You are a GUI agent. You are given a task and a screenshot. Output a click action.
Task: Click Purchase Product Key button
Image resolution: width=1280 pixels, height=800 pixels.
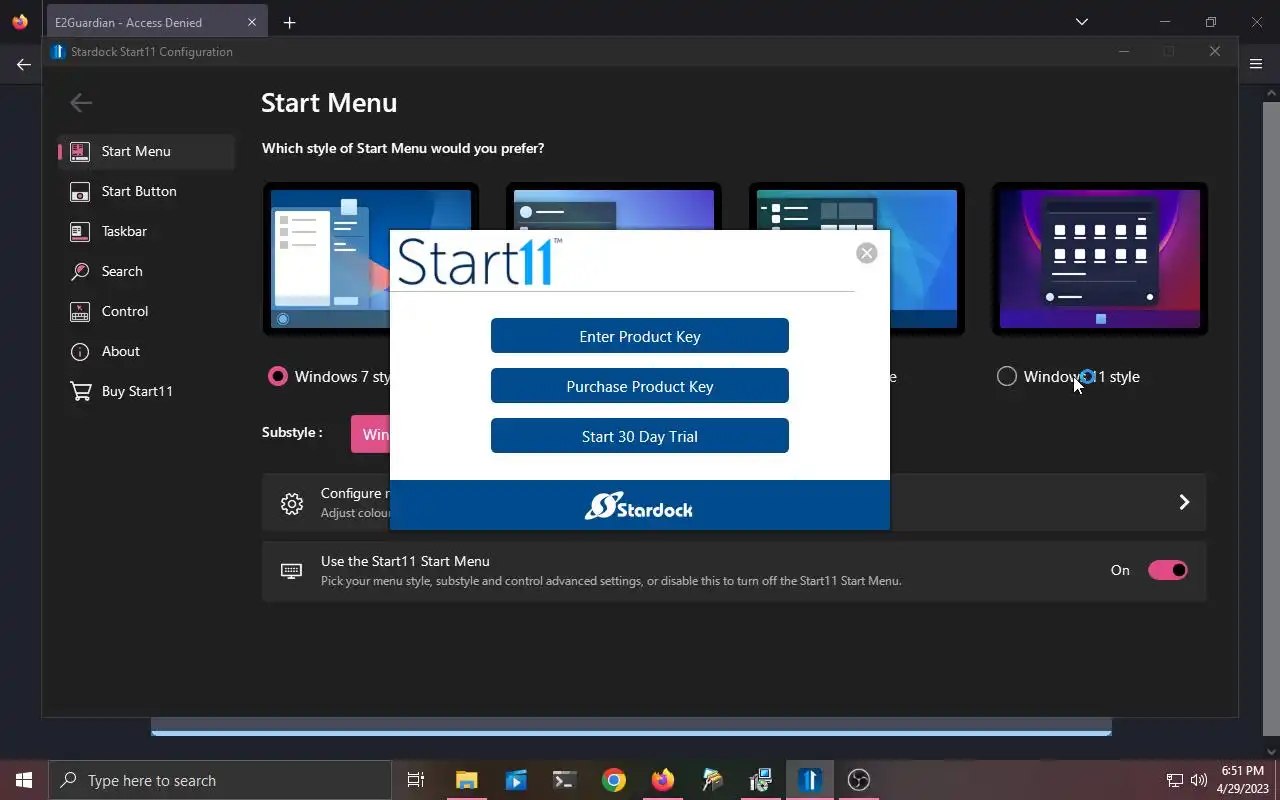point(640,386)
